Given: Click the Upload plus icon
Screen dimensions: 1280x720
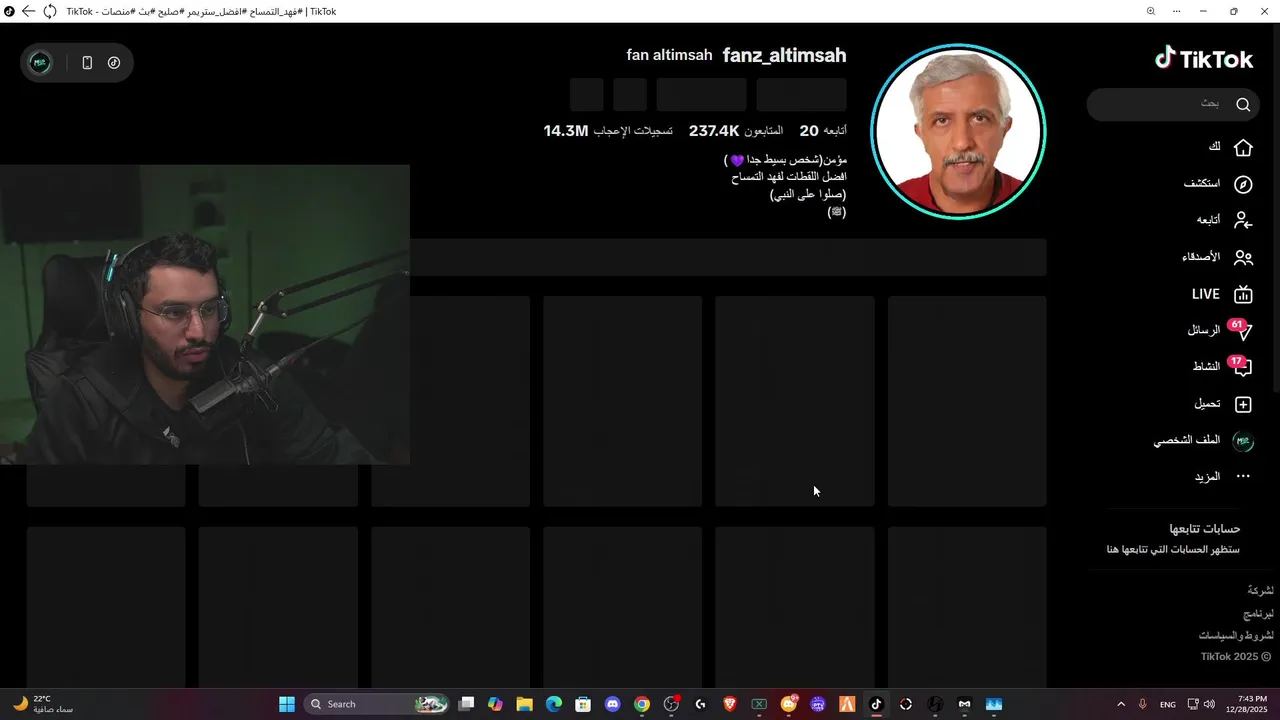Looking at the screenshot, I should [1243, 404].
